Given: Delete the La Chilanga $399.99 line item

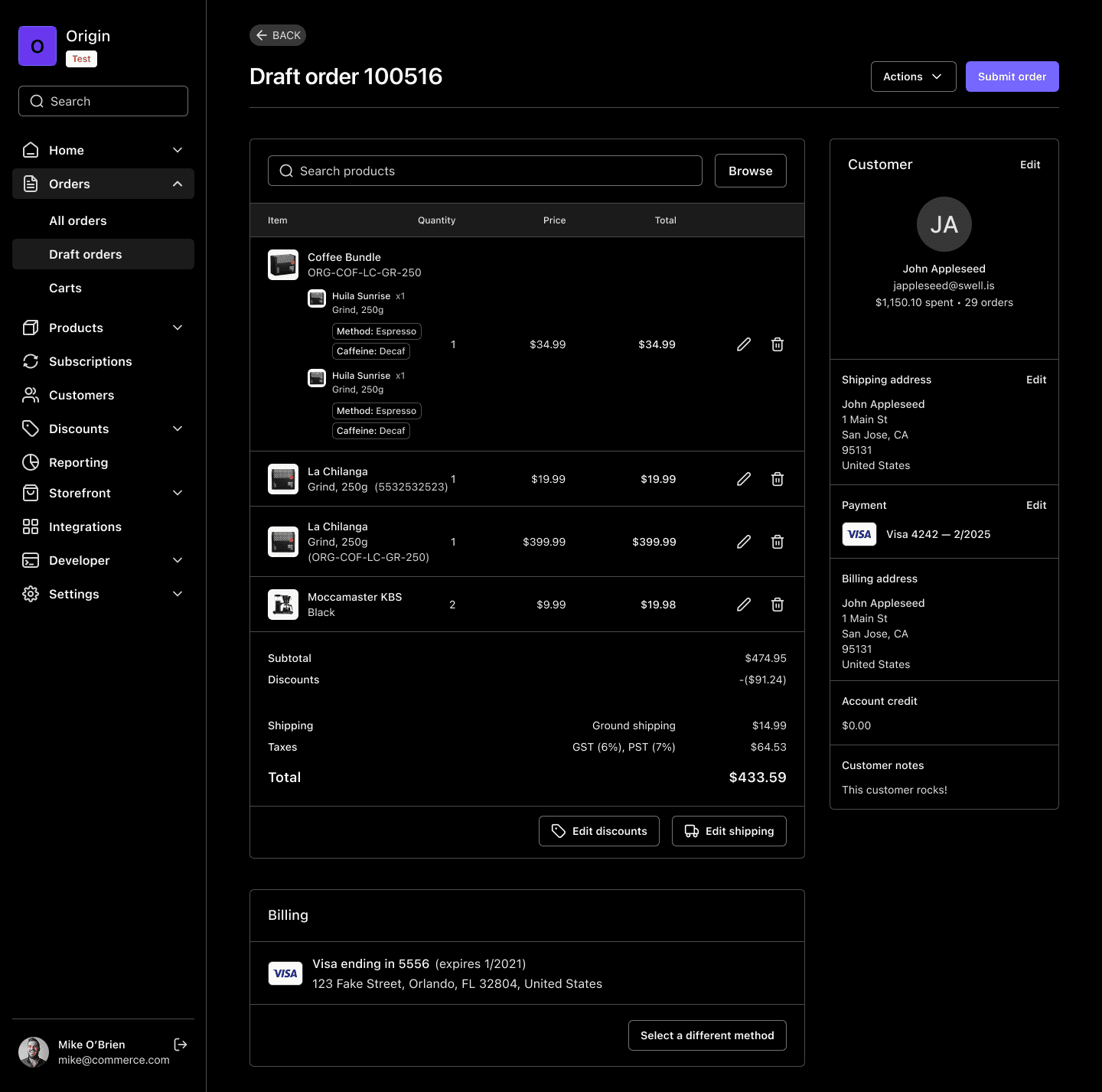Looking at the screenshot, I should coord(777,541).
